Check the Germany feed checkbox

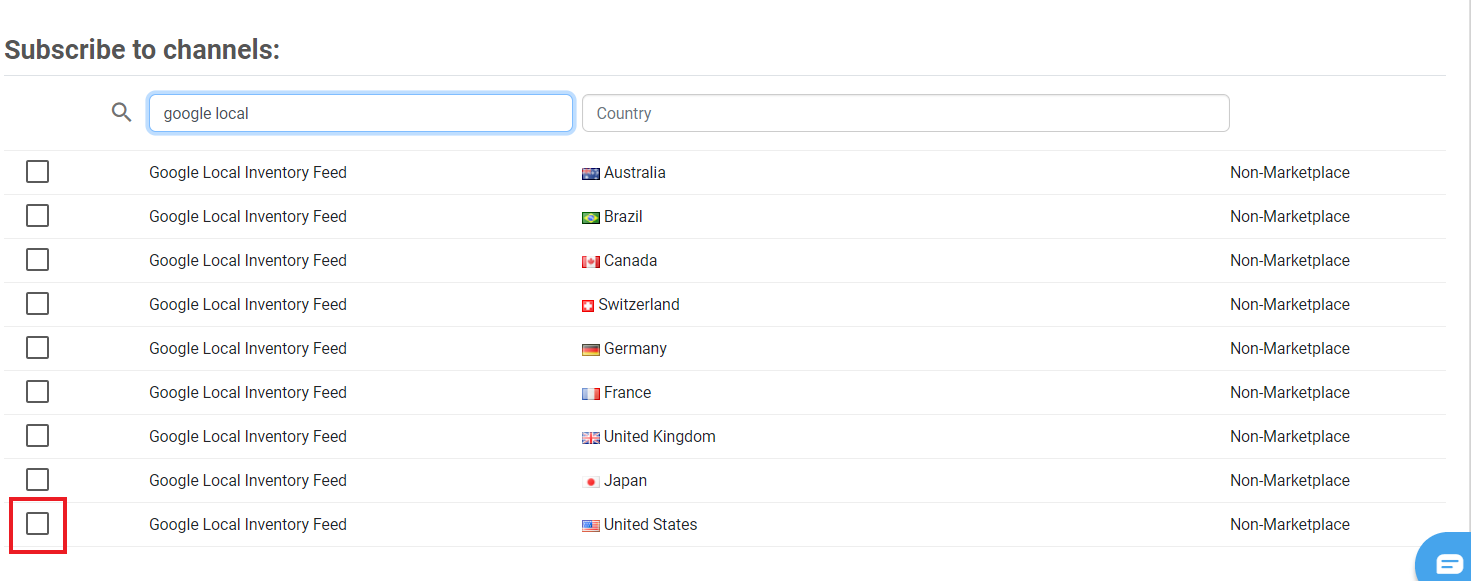[x=37, y=348]
